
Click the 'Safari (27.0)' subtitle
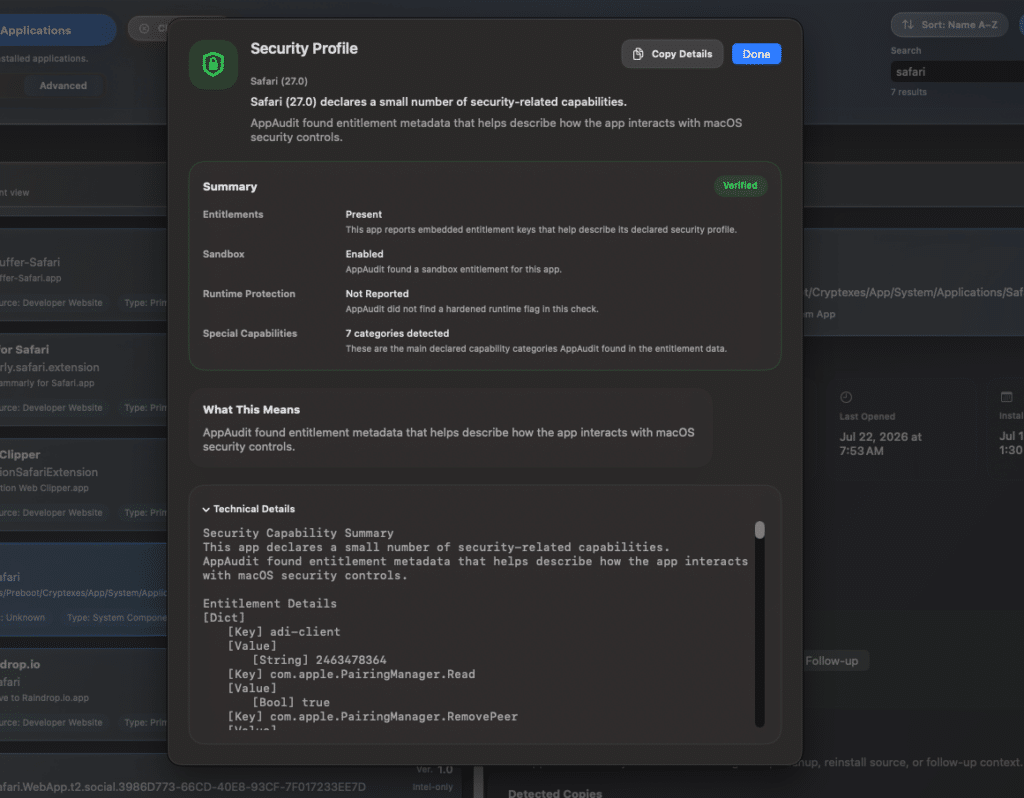pyautogui.click(x=279, y=81)
